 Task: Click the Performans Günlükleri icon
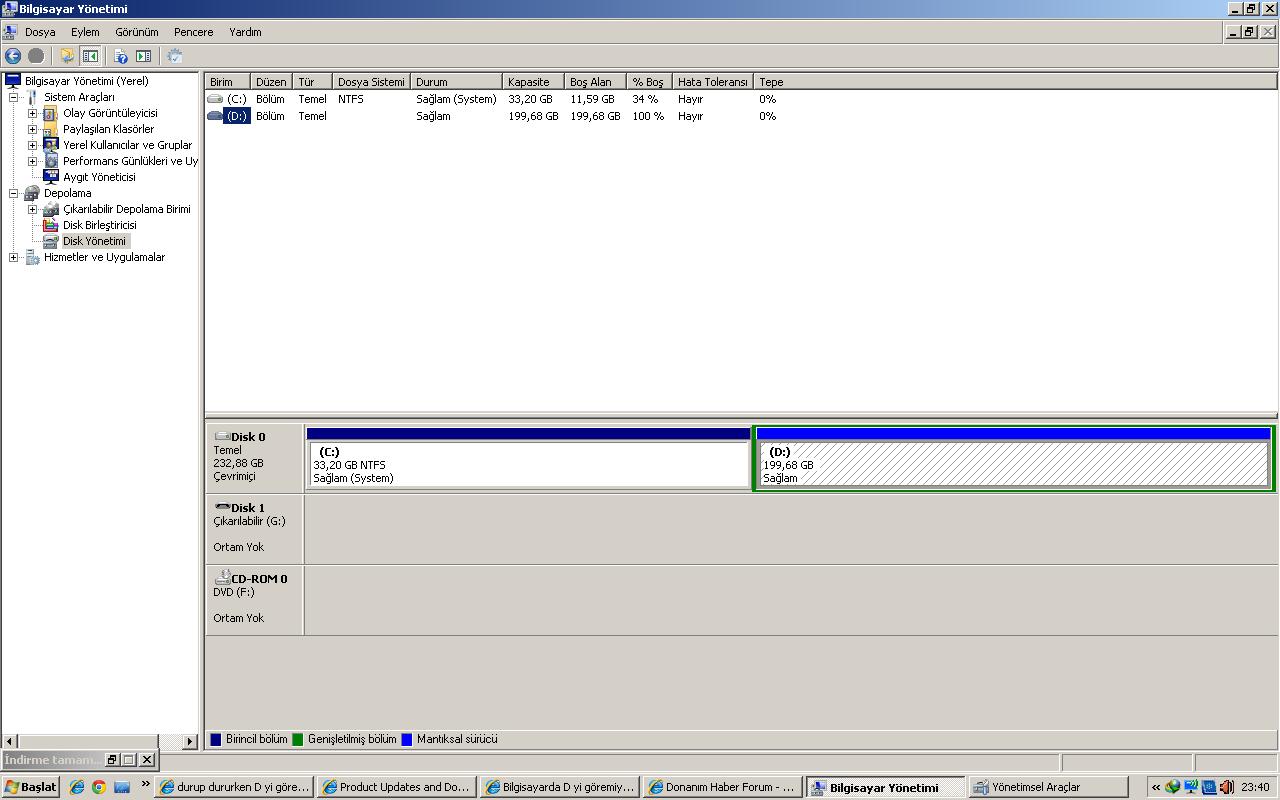[51, 161]
